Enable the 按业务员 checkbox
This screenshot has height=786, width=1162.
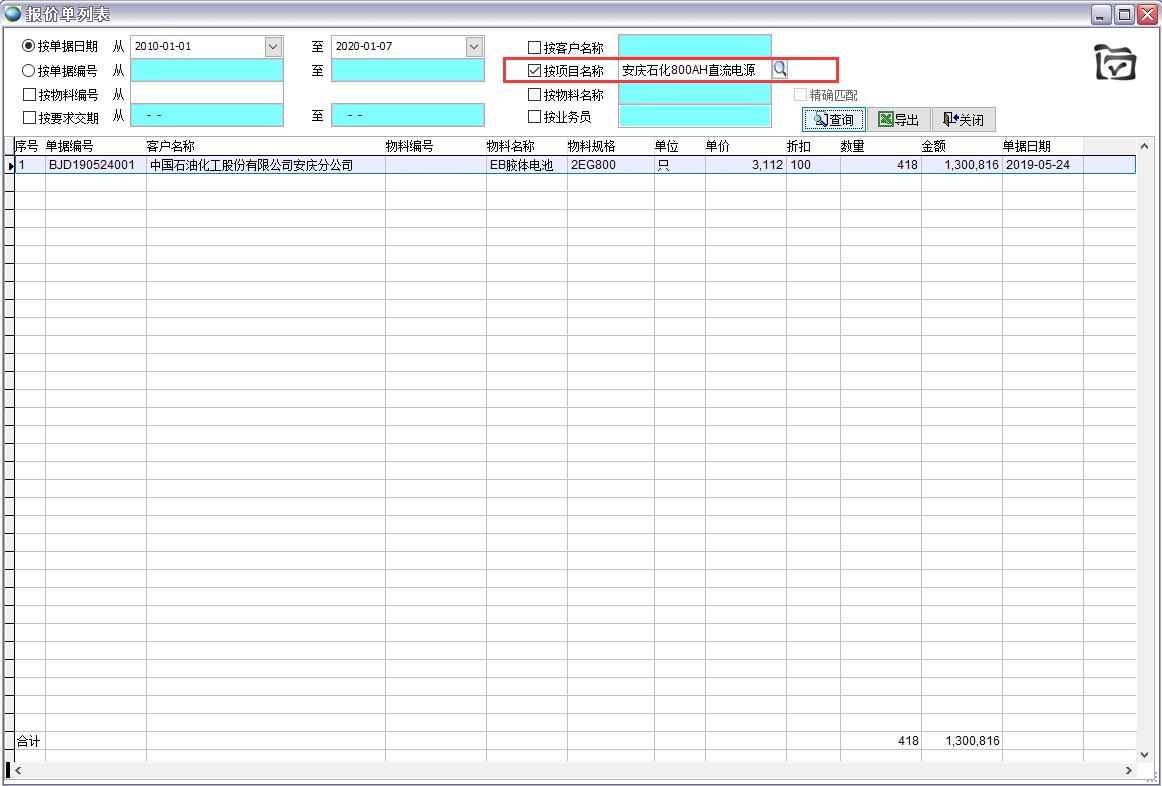coord(534,117)
